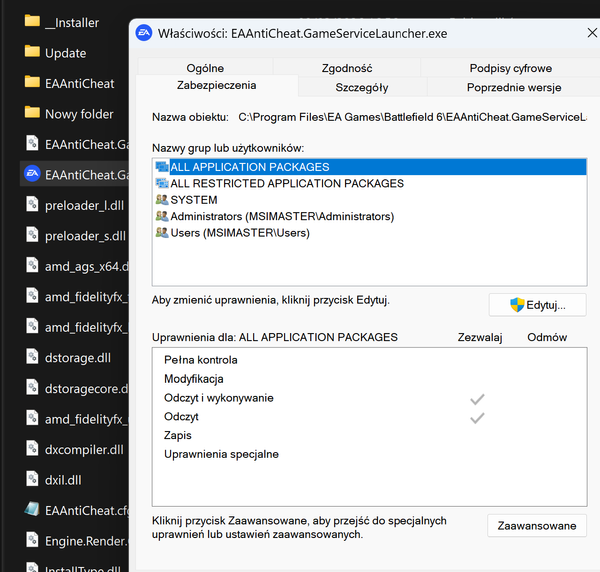
Task: Click the SYSTEM user group entry
Action: point(193,200)
